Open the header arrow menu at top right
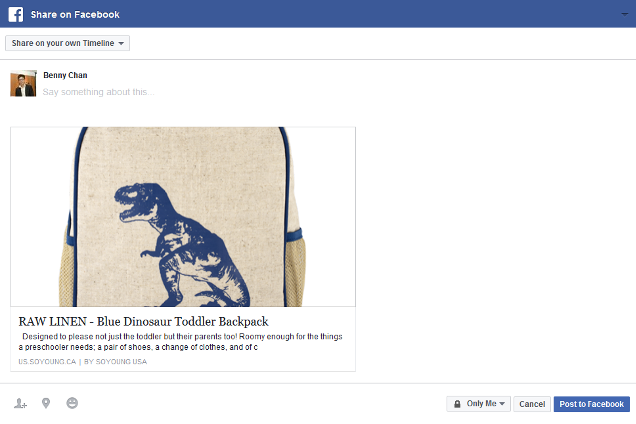Viewport: 636px width, 424px height. pyautogui.click(x=625, y=15)
